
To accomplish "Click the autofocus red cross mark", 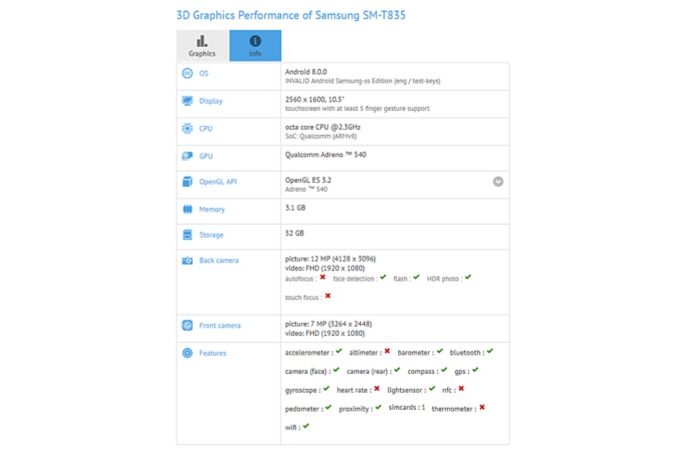I will pyautogui.click(x=323, y=277).
